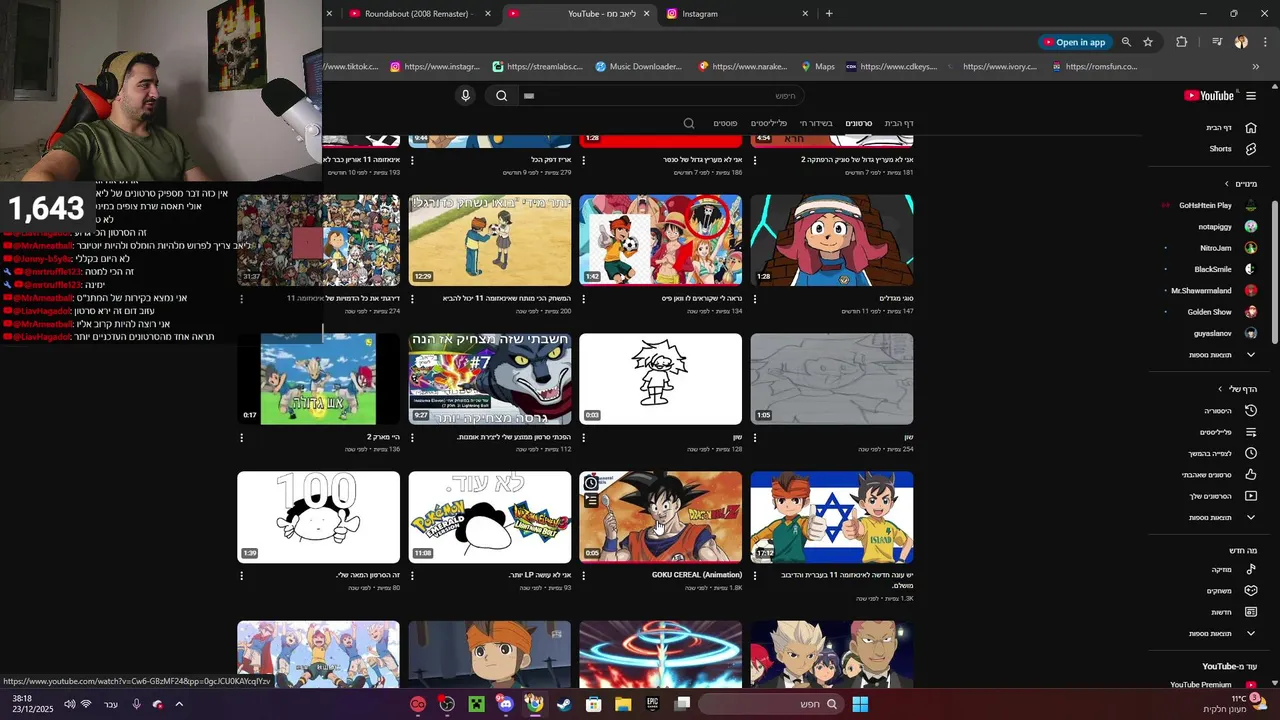Open the File Explorer taskbar icon
The width and height of the screenshot is (1280, 720).
(x=623, y=704)
